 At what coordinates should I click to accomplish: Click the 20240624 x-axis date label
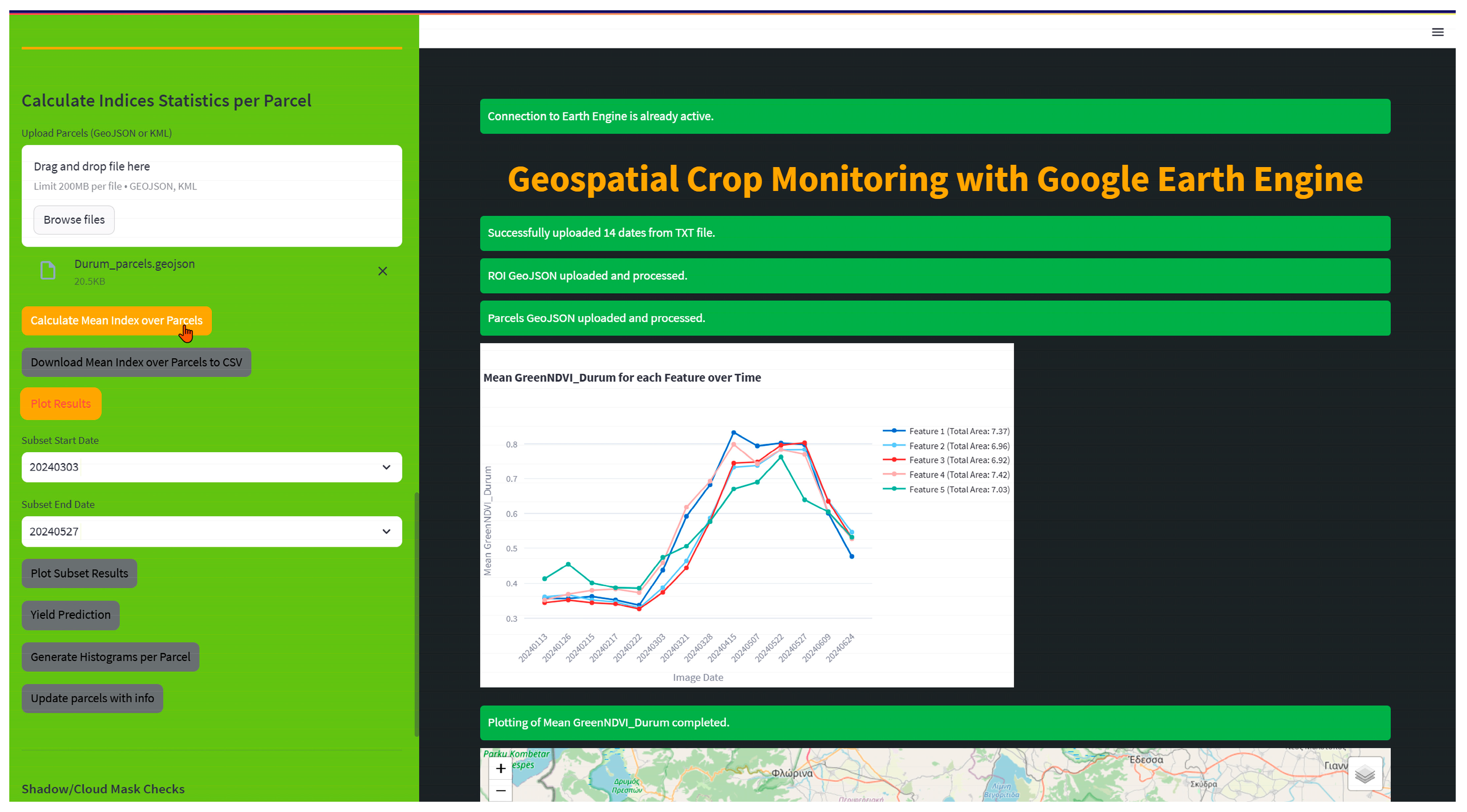[x=841, y=648]
